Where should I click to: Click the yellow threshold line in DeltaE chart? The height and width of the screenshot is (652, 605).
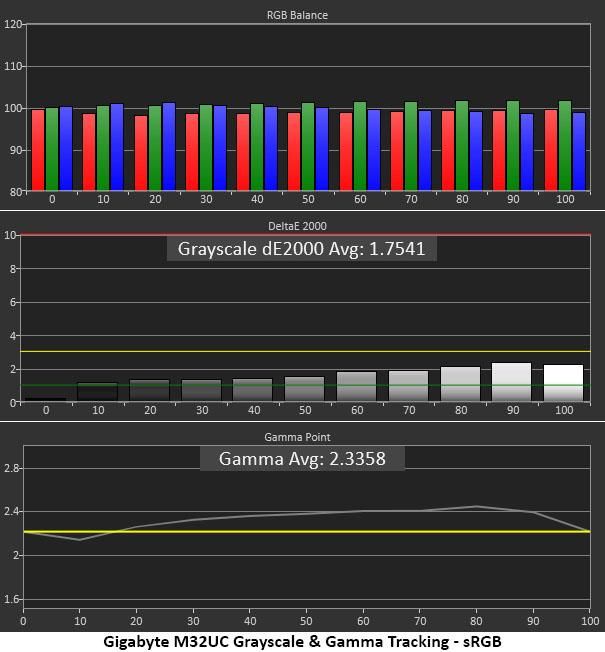(306, 352)
